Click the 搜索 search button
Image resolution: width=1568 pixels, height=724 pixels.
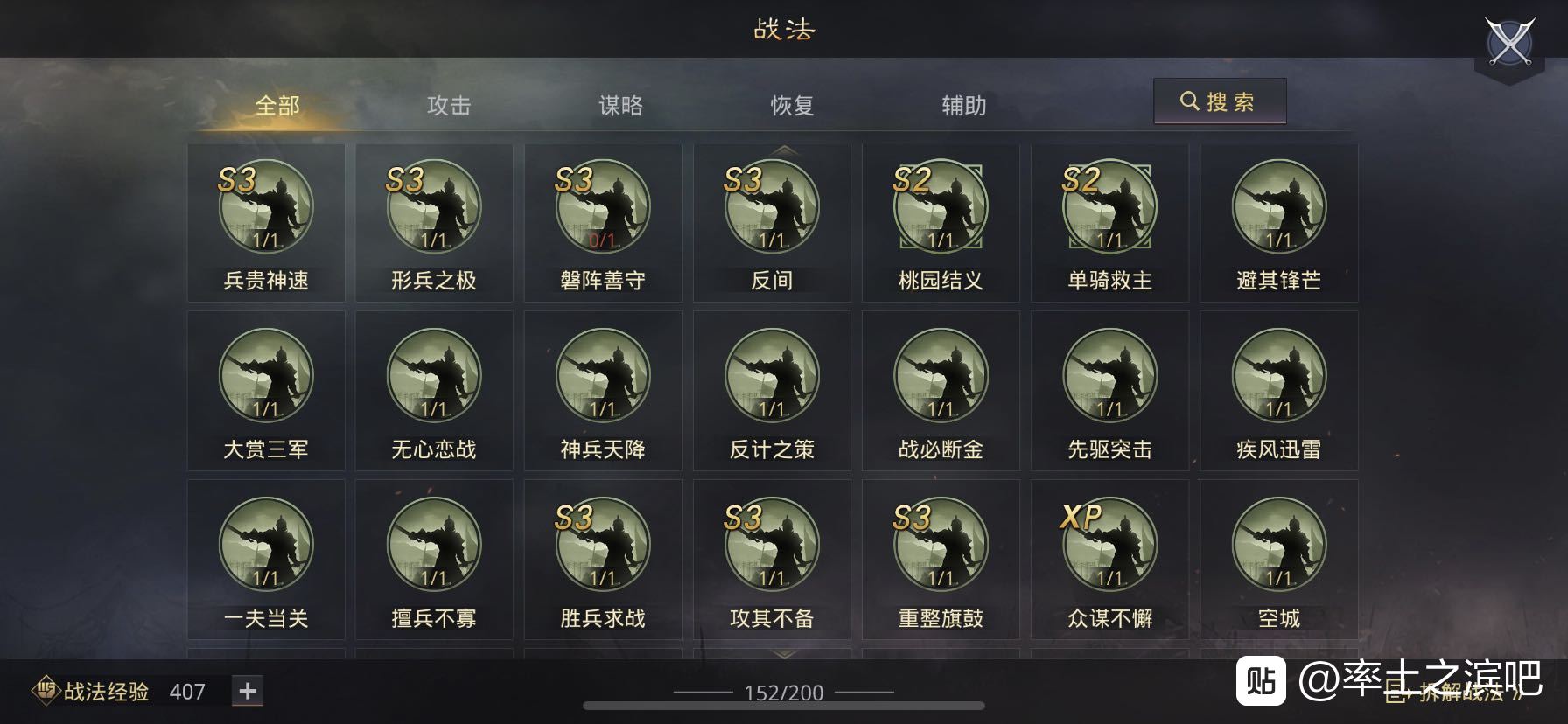coord(1220,101)
